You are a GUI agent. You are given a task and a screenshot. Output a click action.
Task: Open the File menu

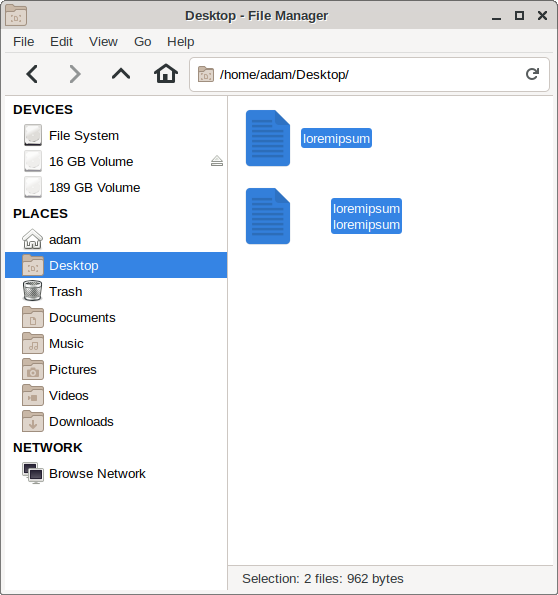point(24,41)
